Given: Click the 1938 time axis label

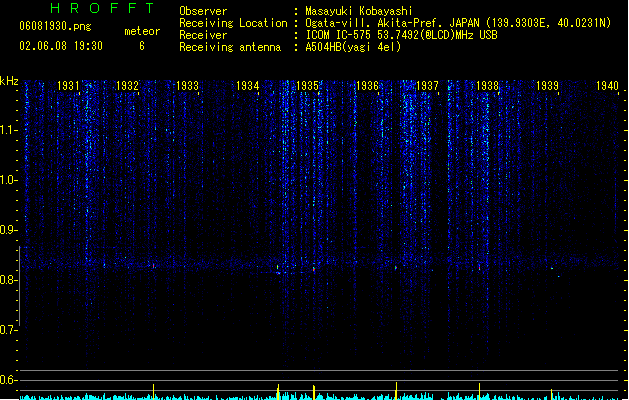Looking at the screenshot, I should pos(487,85).
